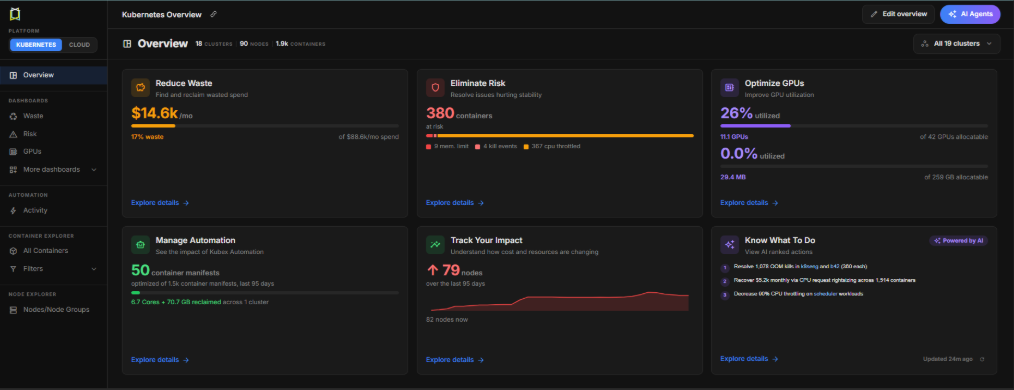
Task: Select Overview in the sidebar
Action: 54,75
